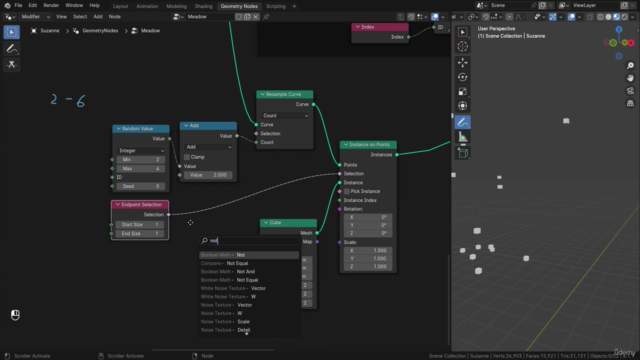Enable wireframe viewport shading
Viewport: 640px width, 360px height.
tap(600, 17)
